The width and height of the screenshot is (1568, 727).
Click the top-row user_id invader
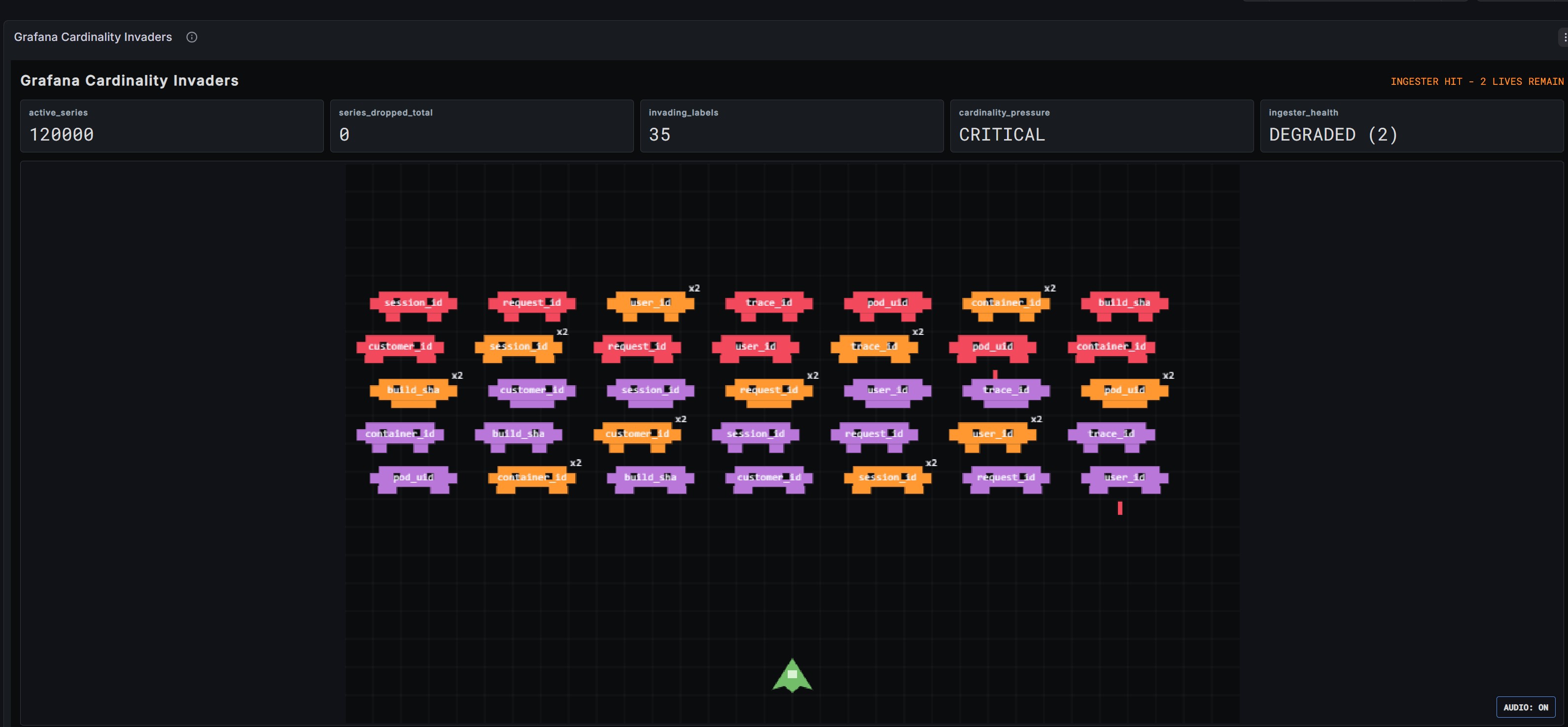tap(650, 306)
